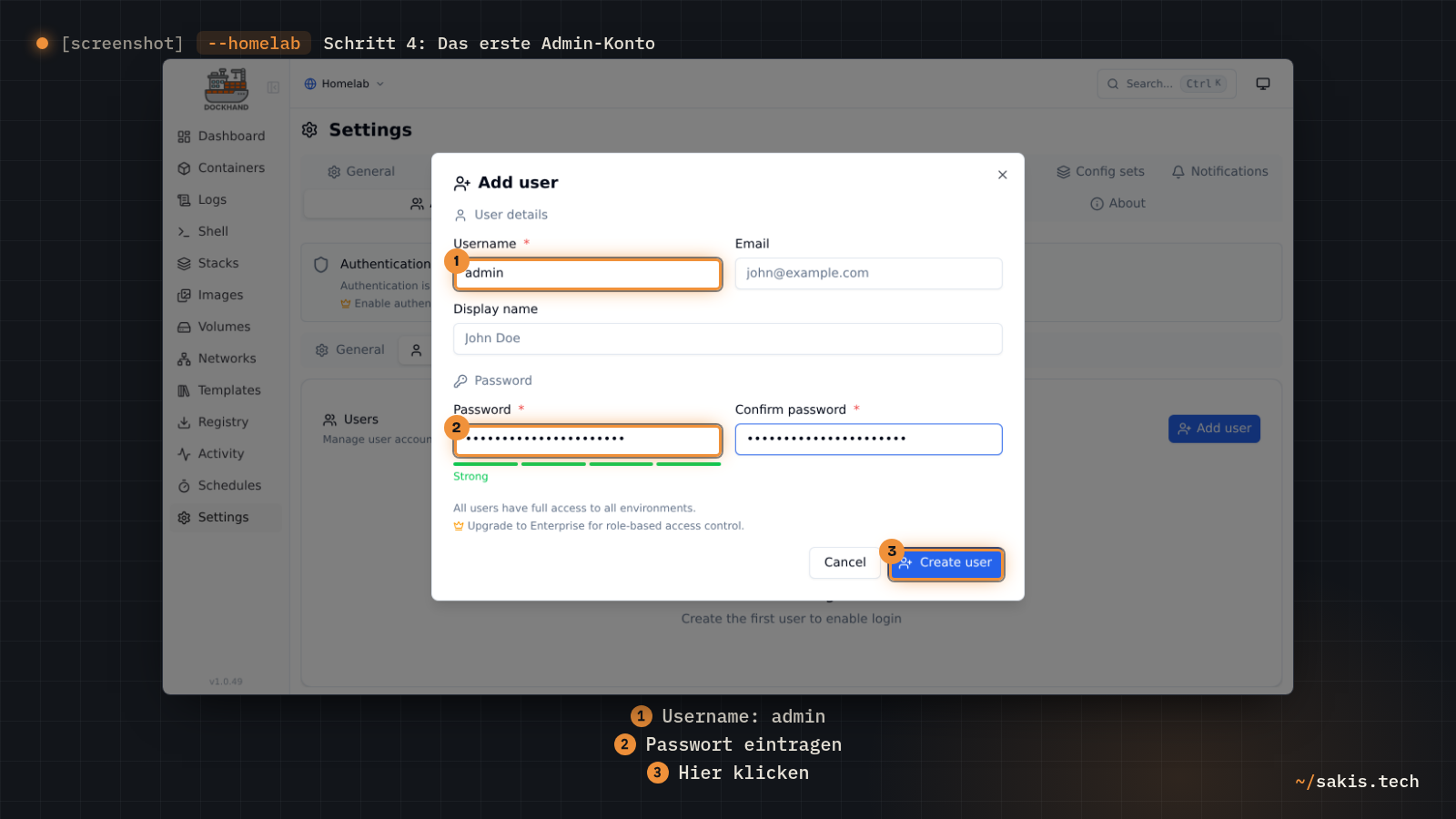Screen dimensions: 1456x819
Task: Click the Email input field
Action: [868, 274]
